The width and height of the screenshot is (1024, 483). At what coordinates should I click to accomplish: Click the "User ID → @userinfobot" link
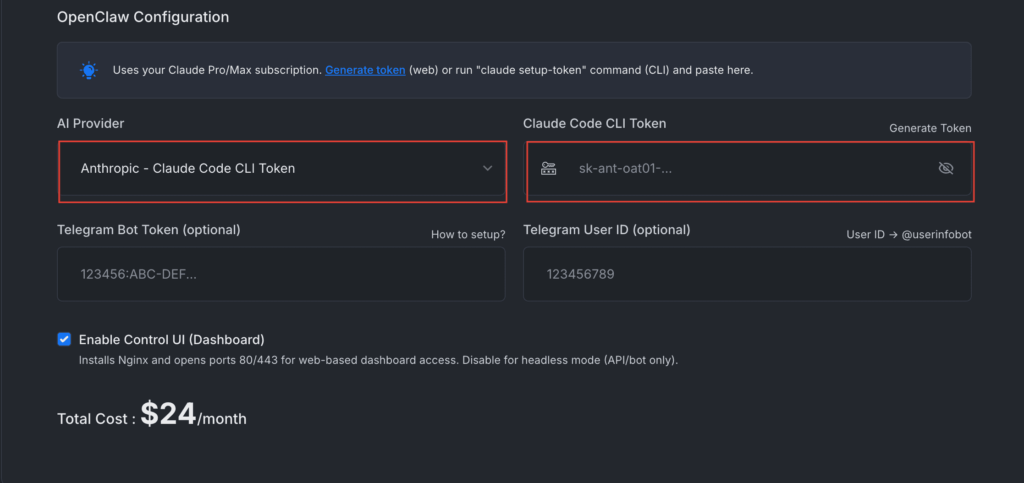point(909,234)
